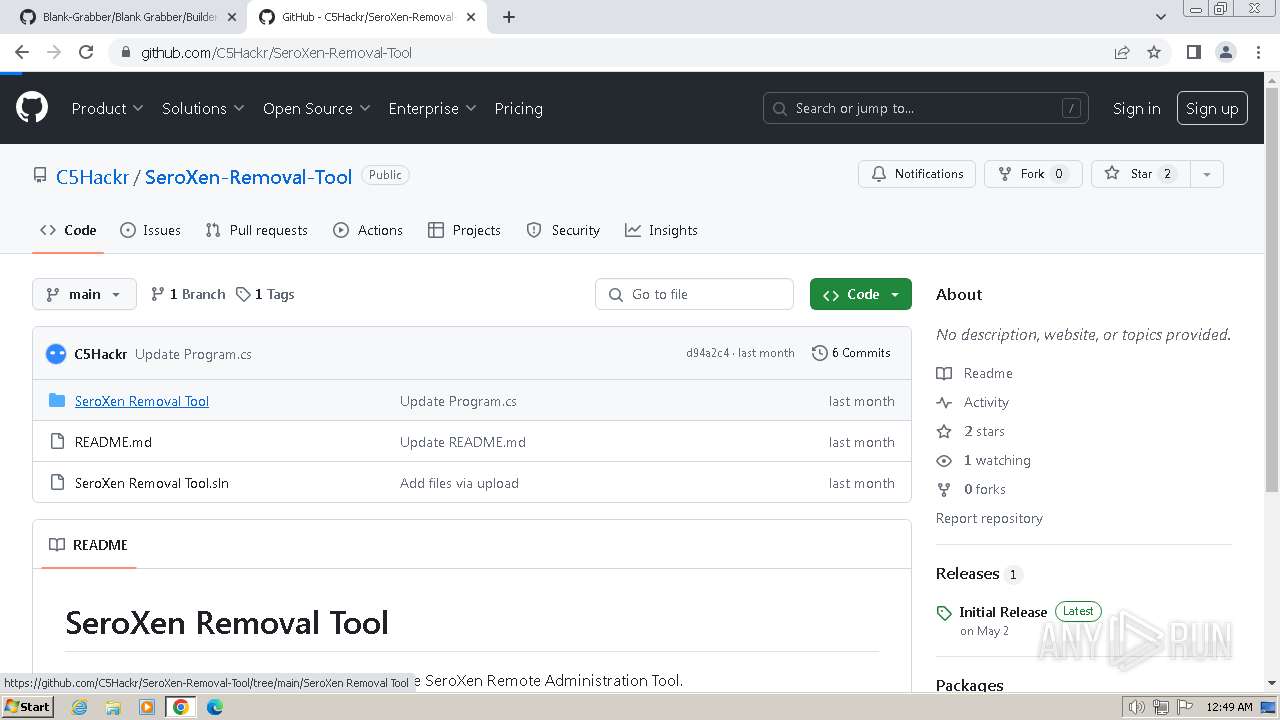Open Pricing page
Screen dimensions: 1280x720
coord(518,108)
